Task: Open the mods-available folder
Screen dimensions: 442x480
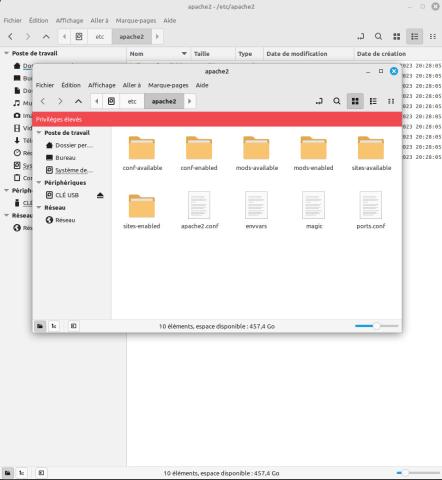Action: (x=256, y=153)
